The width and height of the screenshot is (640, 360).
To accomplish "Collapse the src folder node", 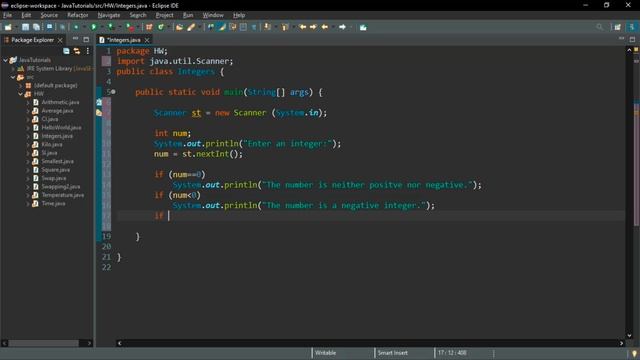I will [x=13, y=77].
